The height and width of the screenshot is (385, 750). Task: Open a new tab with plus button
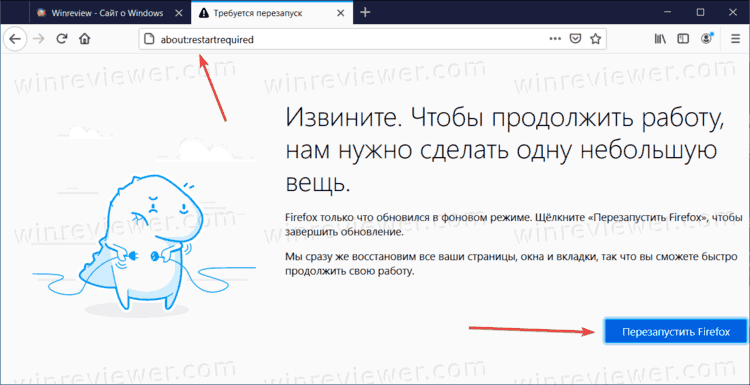click(x=365, y=12)
